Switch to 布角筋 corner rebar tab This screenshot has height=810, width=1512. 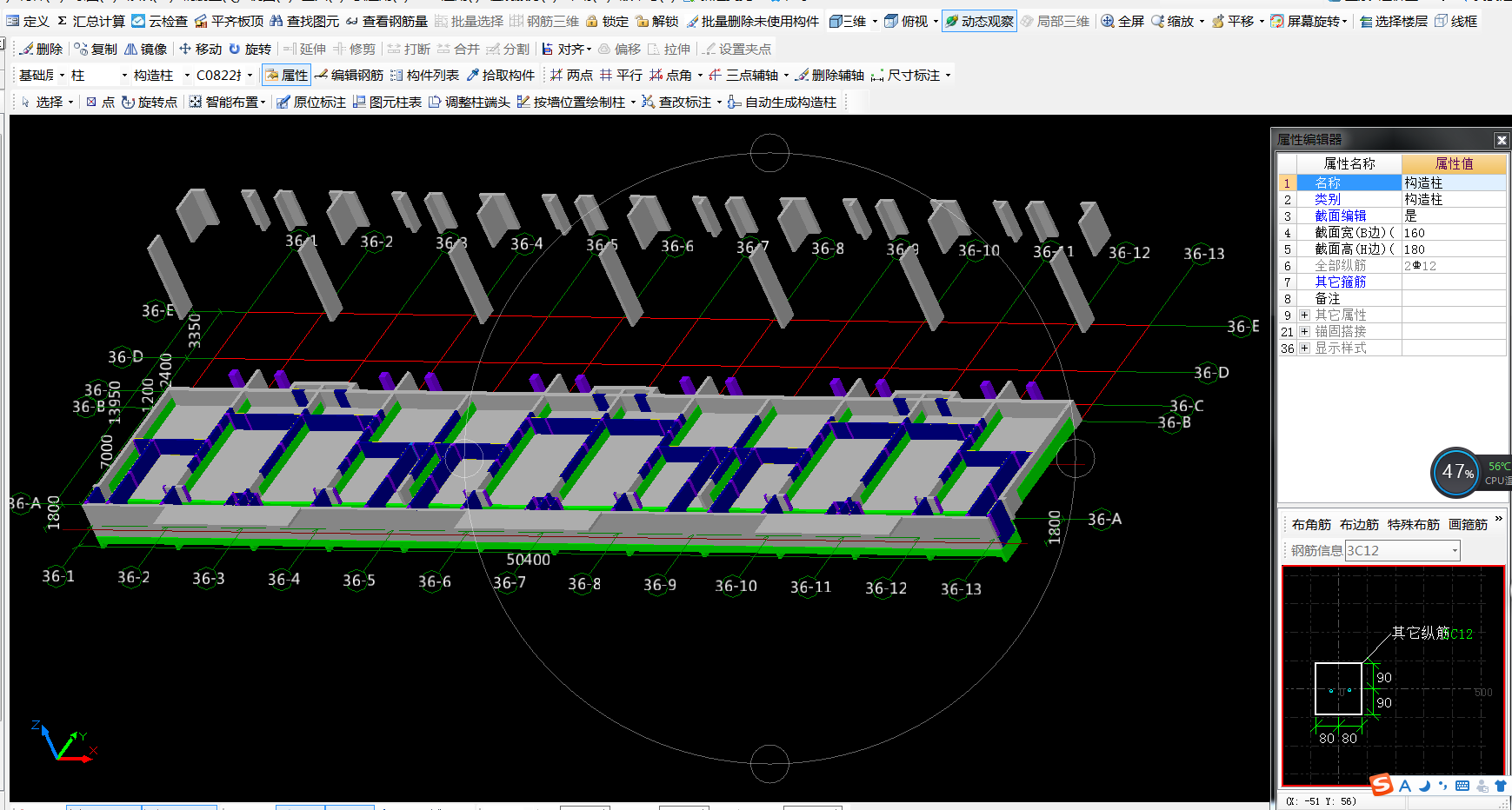pos(1311,524)
